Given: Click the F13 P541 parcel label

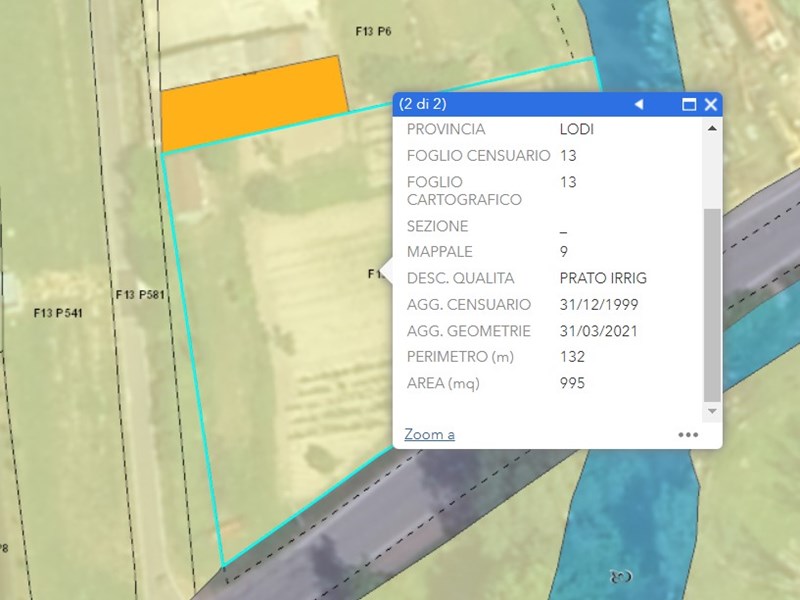Looking at the screenshot, I should coord(58,313).
